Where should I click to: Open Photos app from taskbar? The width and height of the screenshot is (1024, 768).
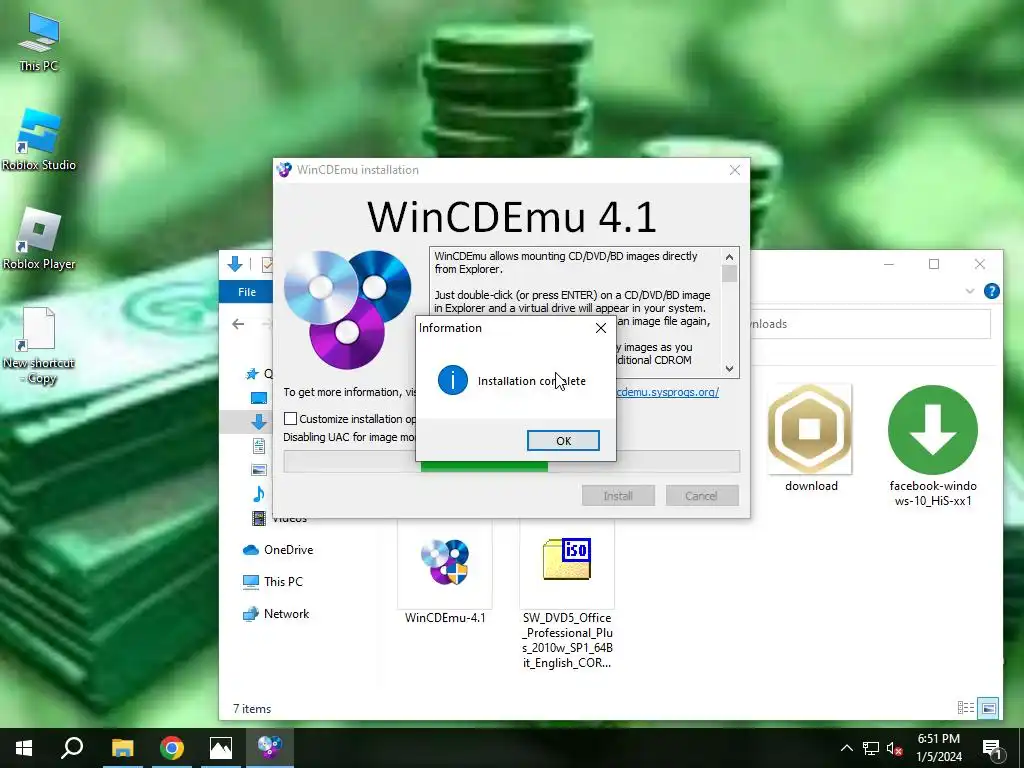tap(221, 748)
